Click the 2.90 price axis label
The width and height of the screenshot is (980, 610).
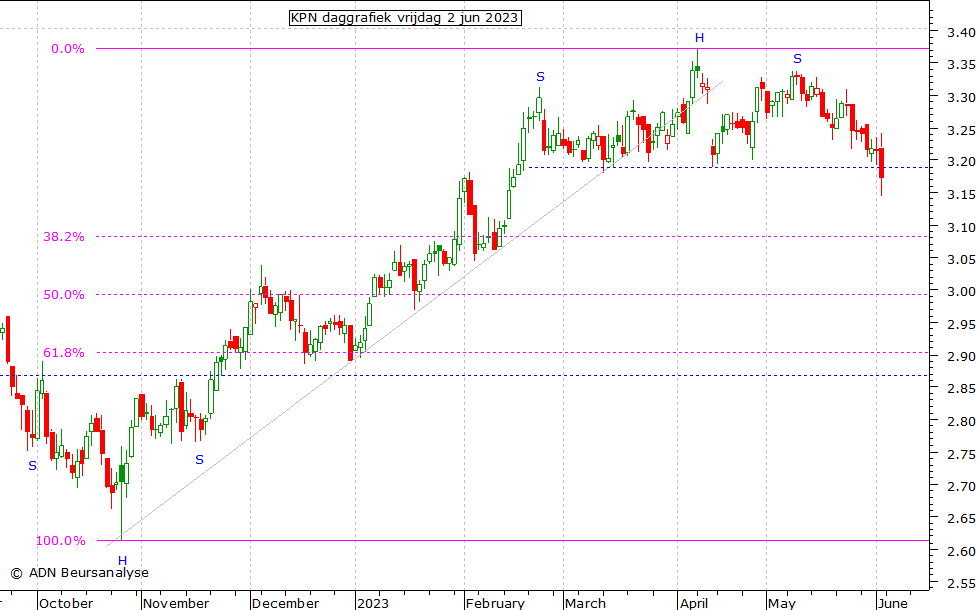(x=961, y=357)
